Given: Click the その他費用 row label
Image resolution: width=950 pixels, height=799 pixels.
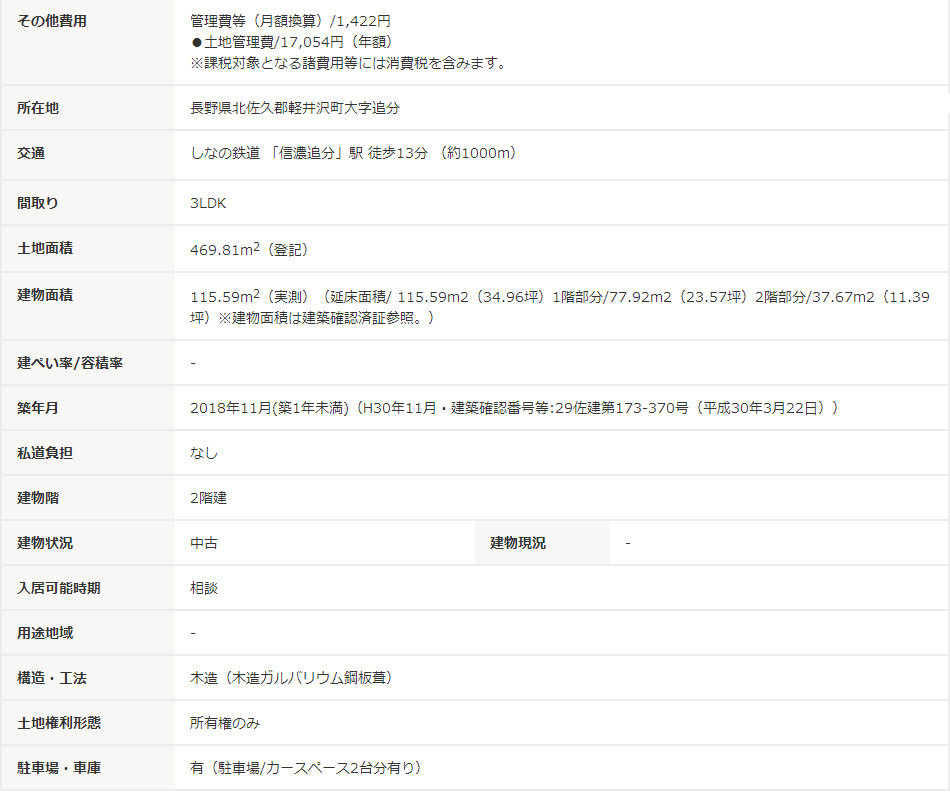Looking at the screenshot, I should (x=52, y=21).
